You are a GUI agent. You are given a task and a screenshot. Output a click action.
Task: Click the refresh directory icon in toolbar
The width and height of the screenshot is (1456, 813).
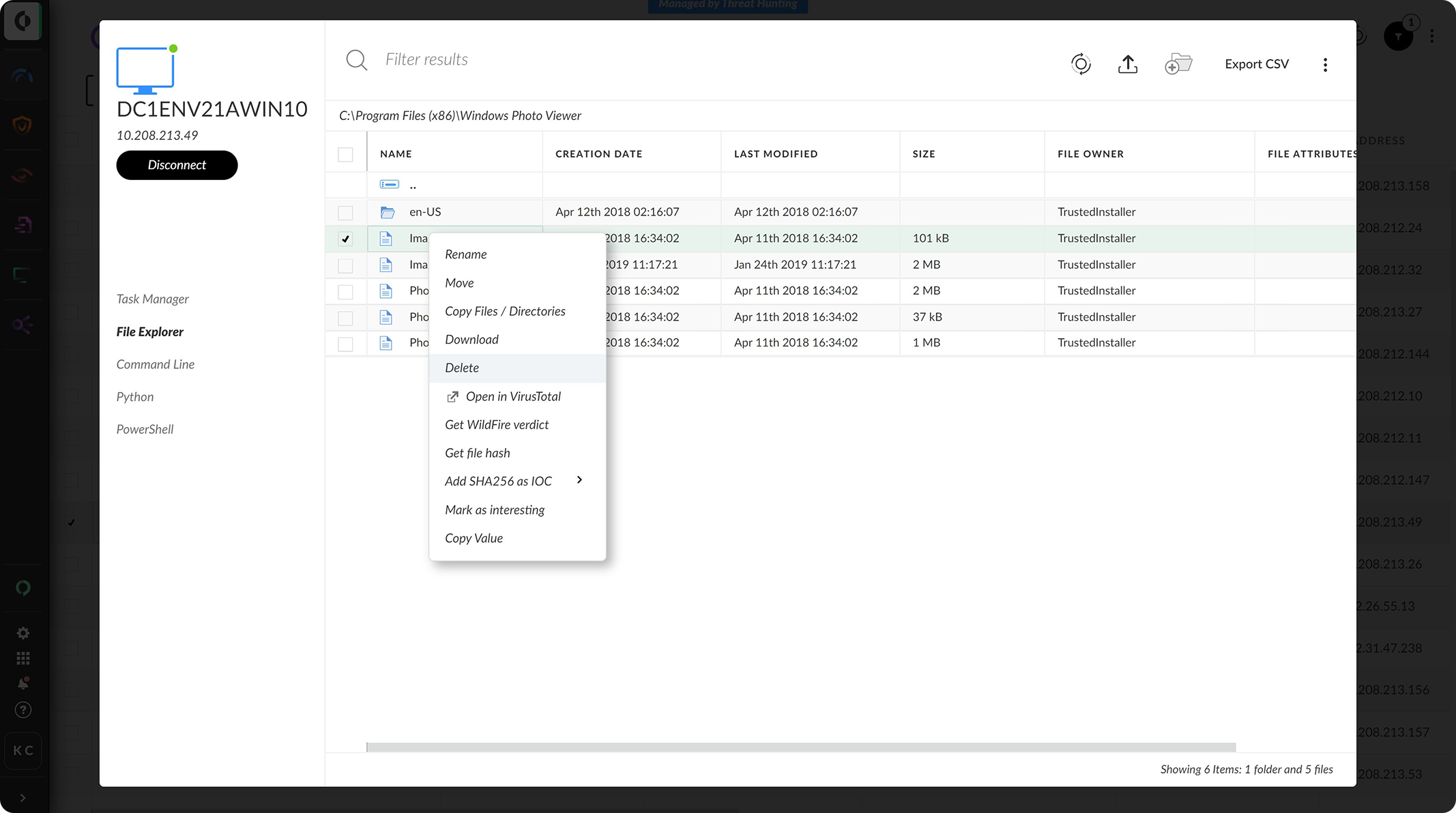click(1081, 64)
